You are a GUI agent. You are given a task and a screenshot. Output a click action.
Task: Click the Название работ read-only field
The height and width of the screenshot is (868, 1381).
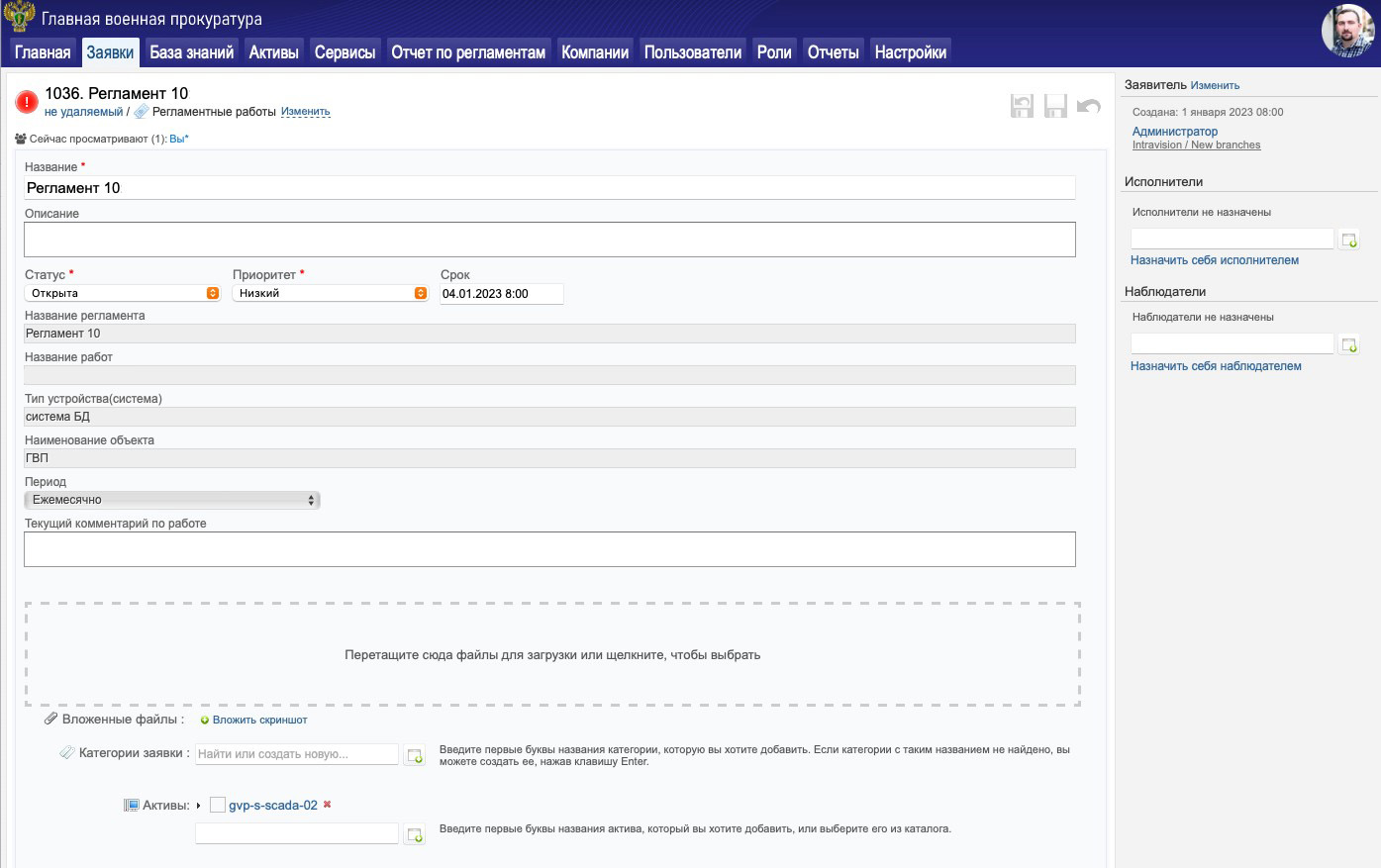549,375
